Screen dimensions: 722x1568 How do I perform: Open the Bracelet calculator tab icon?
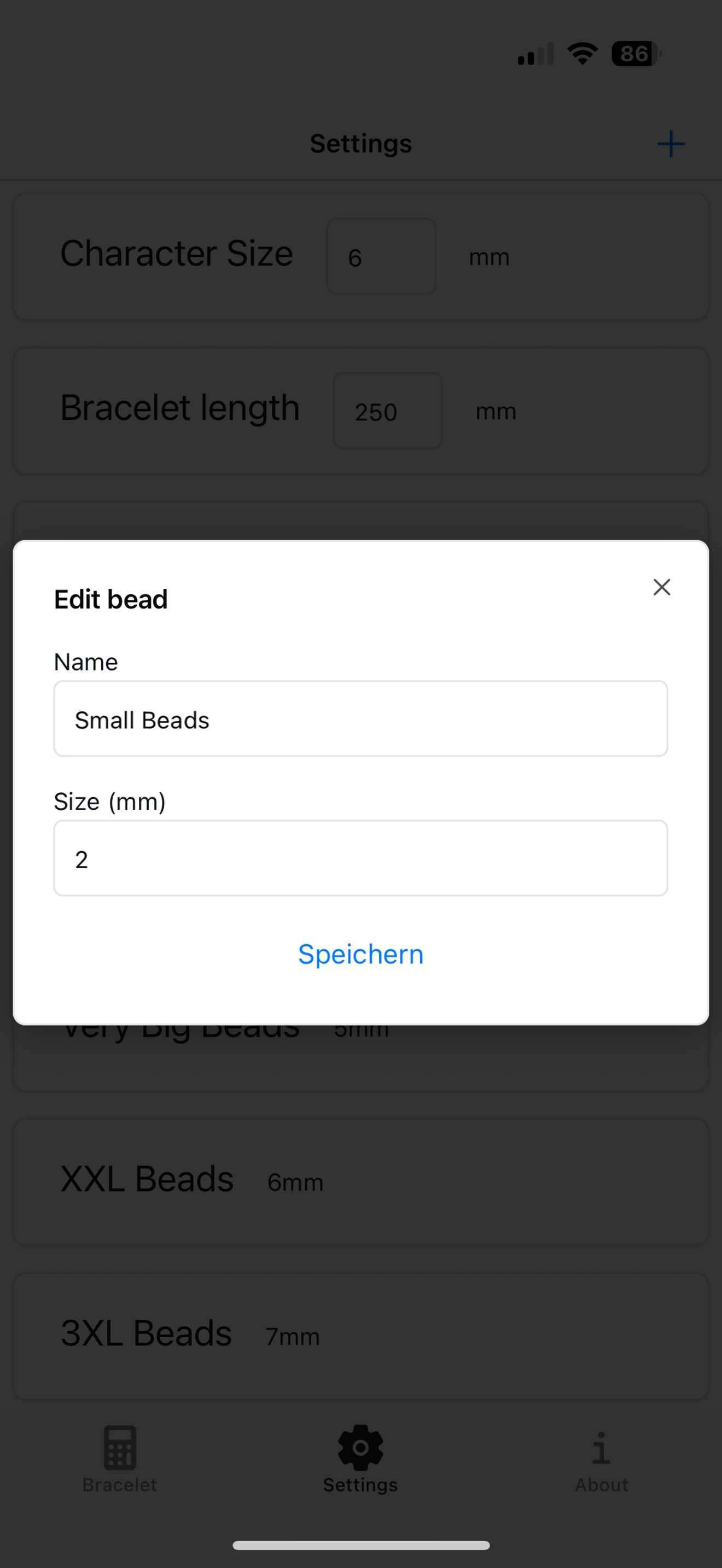(120, 1447)
